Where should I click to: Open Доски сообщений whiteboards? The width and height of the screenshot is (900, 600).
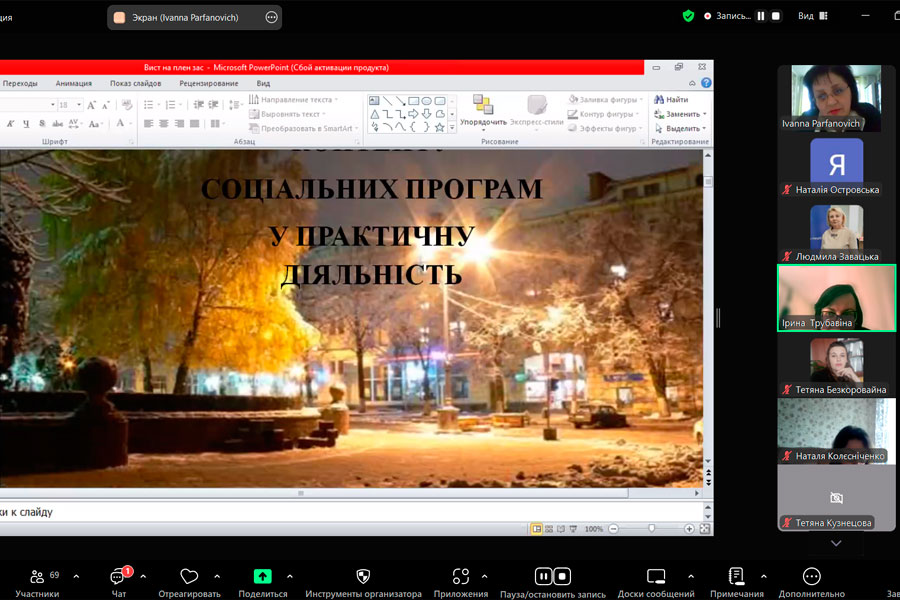pos(656,577)
